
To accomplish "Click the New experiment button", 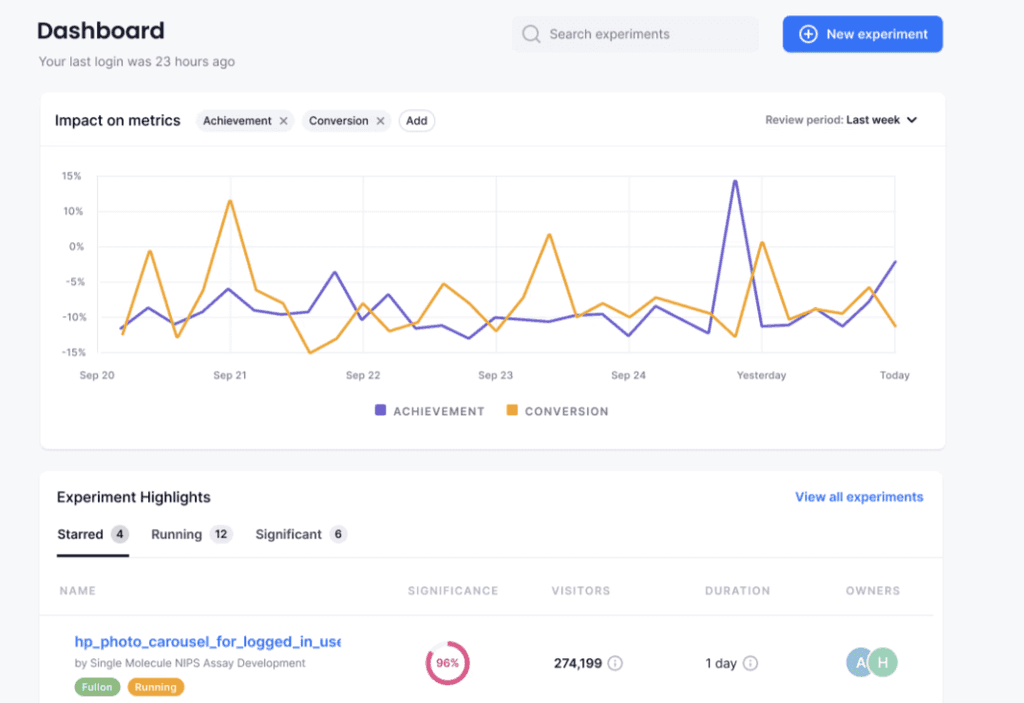I will tap(863, 34).
